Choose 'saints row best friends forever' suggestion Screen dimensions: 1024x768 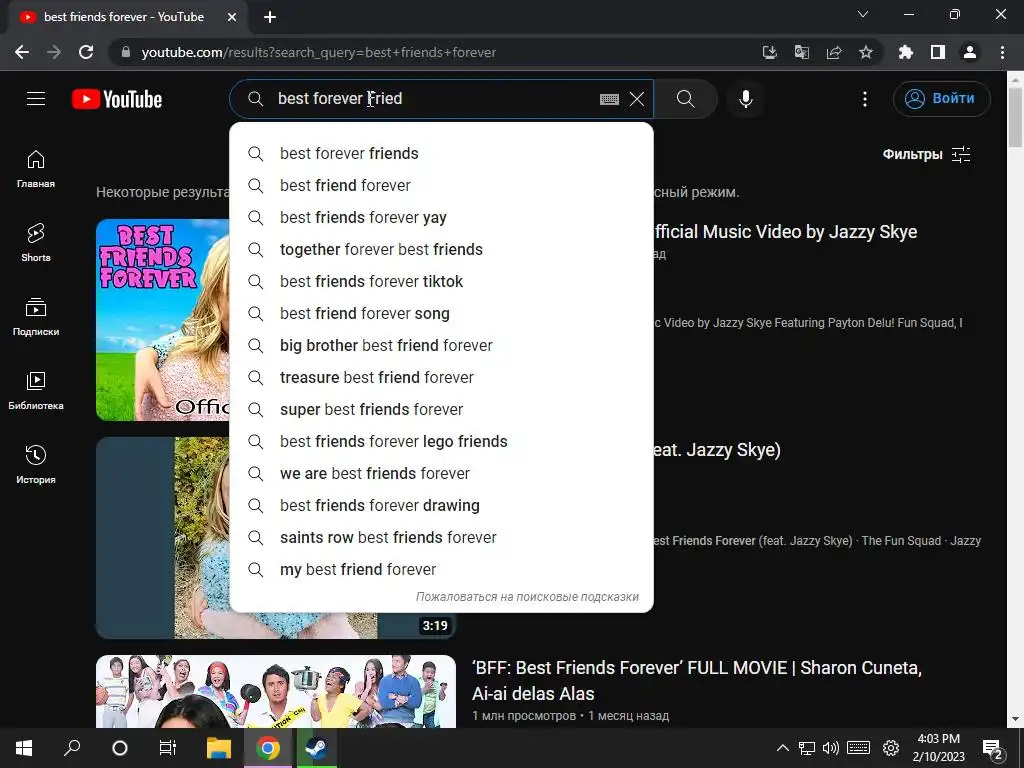(x=441, y=537)
